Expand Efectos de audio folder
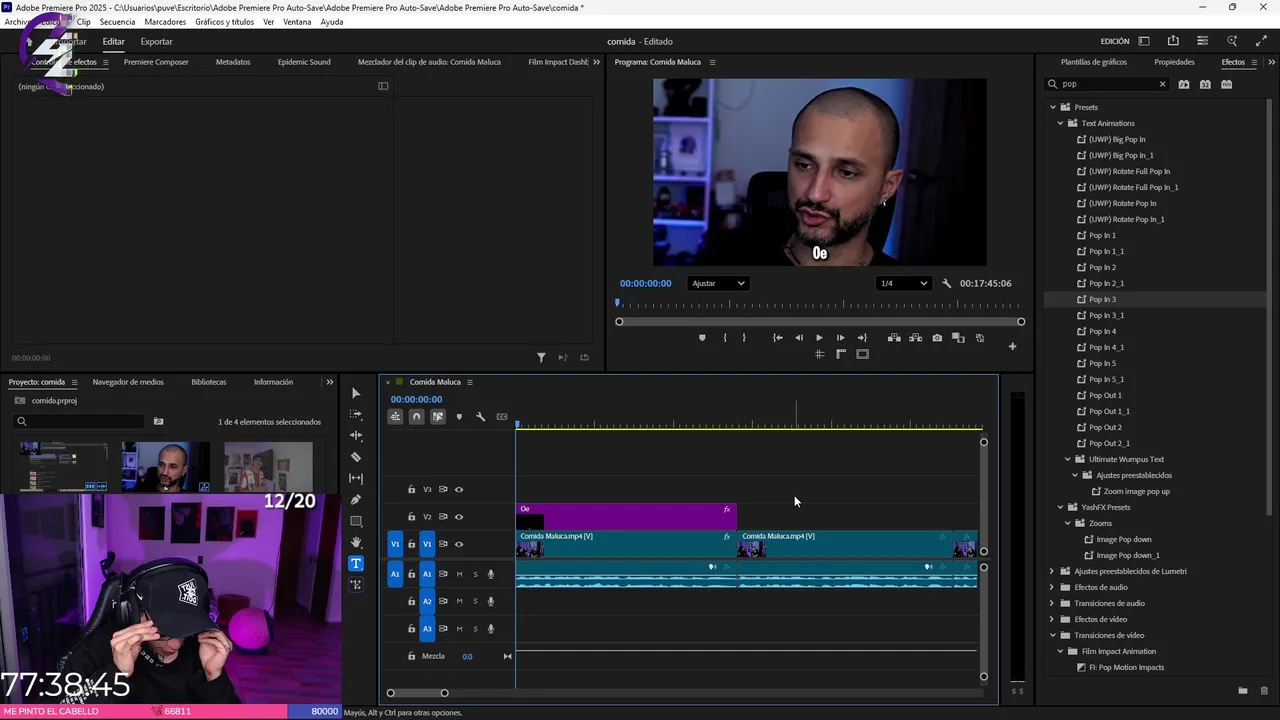1280x720 pixels. click(1052, 587)
